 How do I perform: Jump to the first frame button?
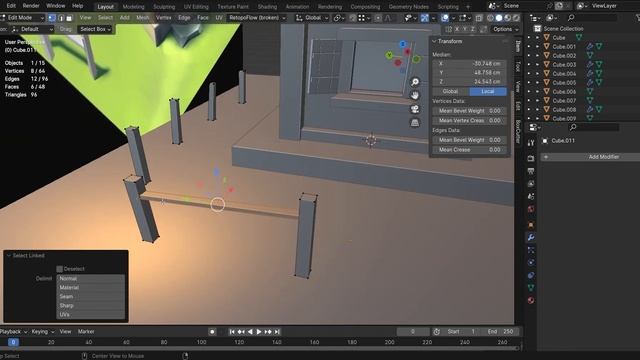pyautogui.click(x=232, y=332)
